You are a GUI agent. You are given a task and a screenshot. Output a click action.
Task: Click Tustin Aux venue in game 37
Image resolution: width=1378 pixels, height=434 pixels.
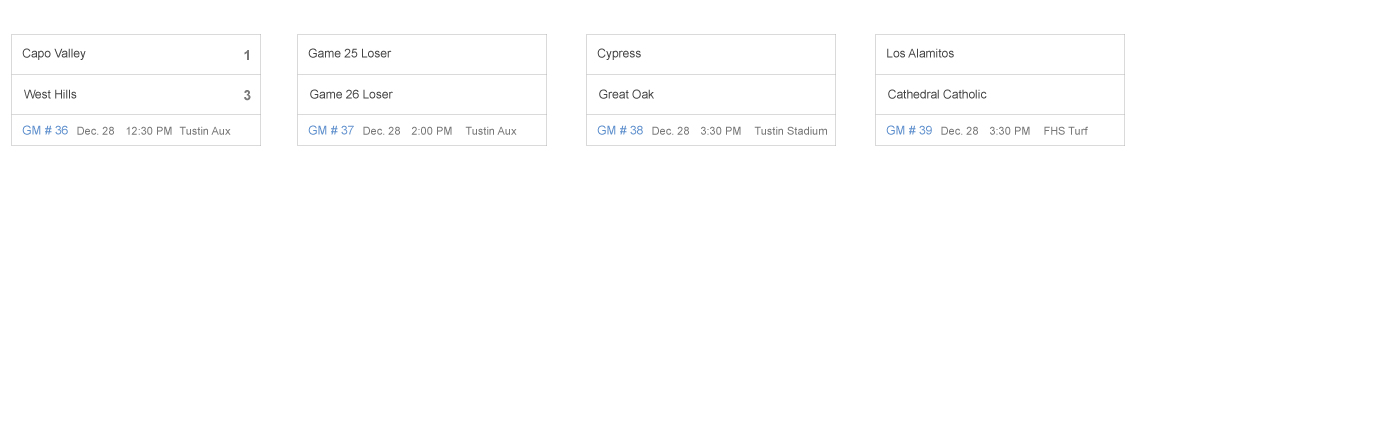tap(491, 131)
